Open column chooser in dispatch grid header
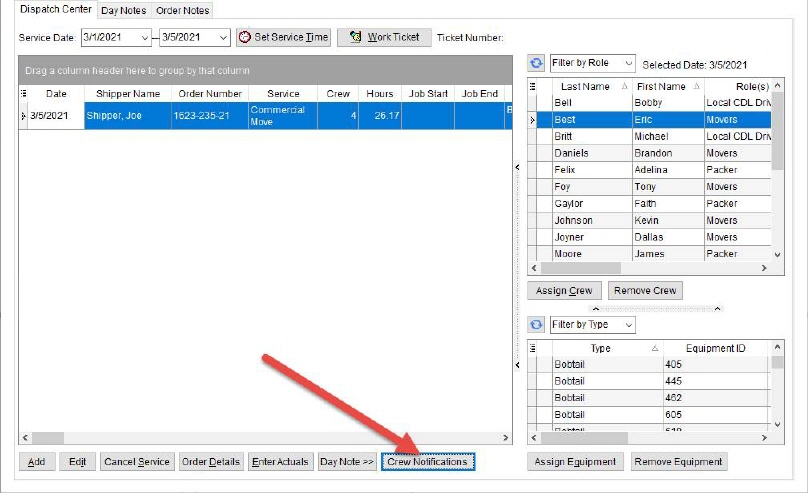The image size is (808, 493). pos(24,93)
